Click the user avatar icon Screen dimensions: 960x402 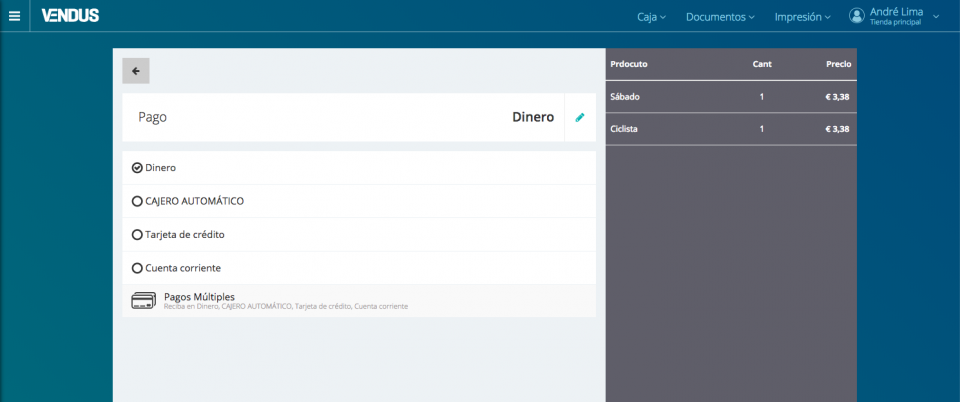pyautogui.click(x=857, y=16)
